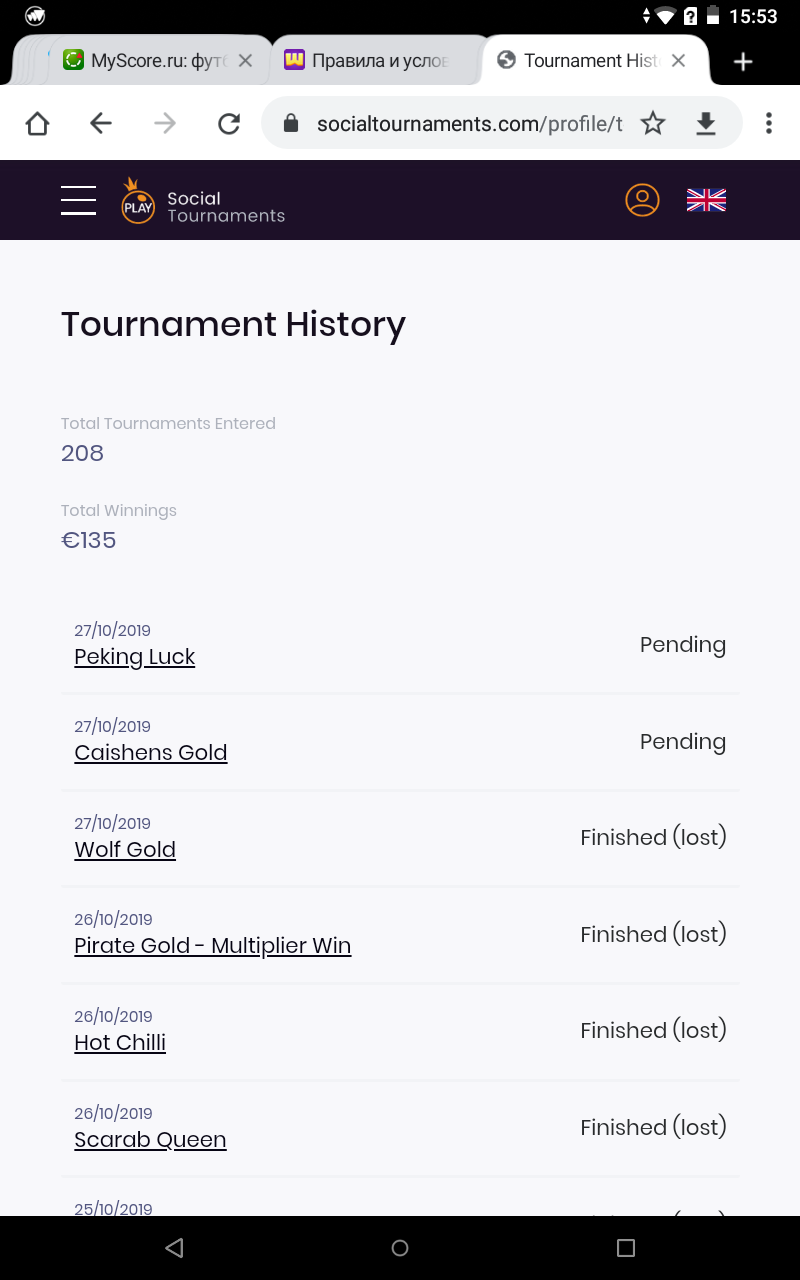The image size is (800, 1280).
Task: Tap the browser home icon
Action: point(37,123)
